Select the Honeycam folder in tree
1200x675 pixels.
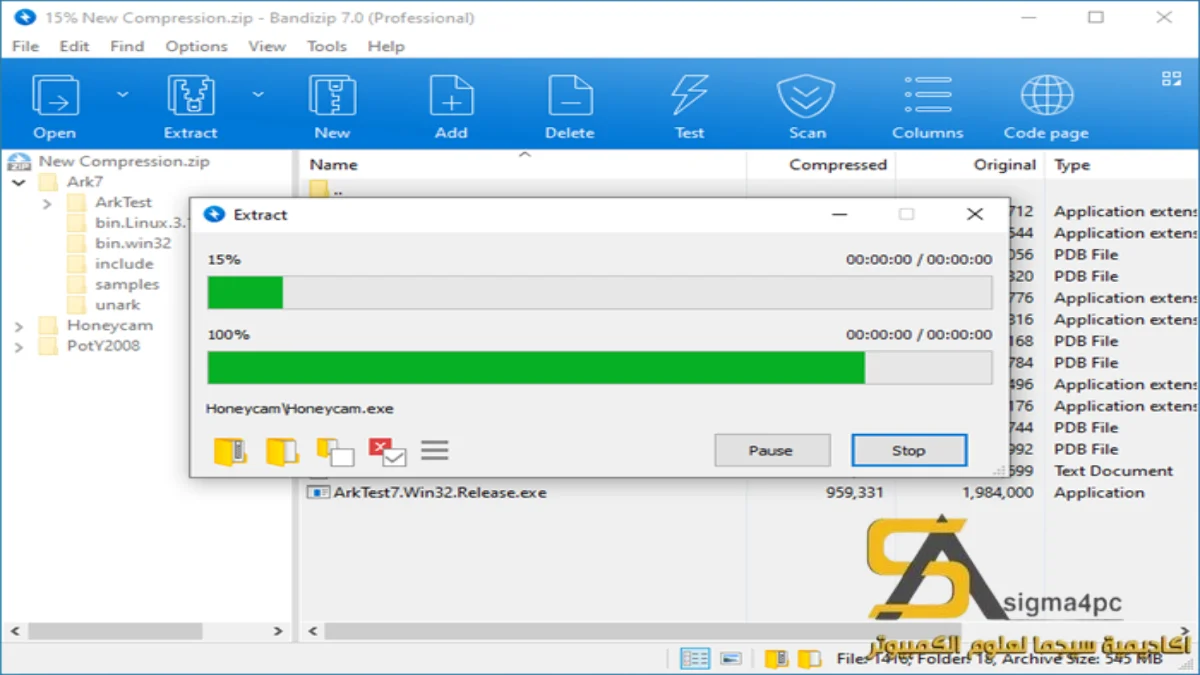click(x=110, y=325)
